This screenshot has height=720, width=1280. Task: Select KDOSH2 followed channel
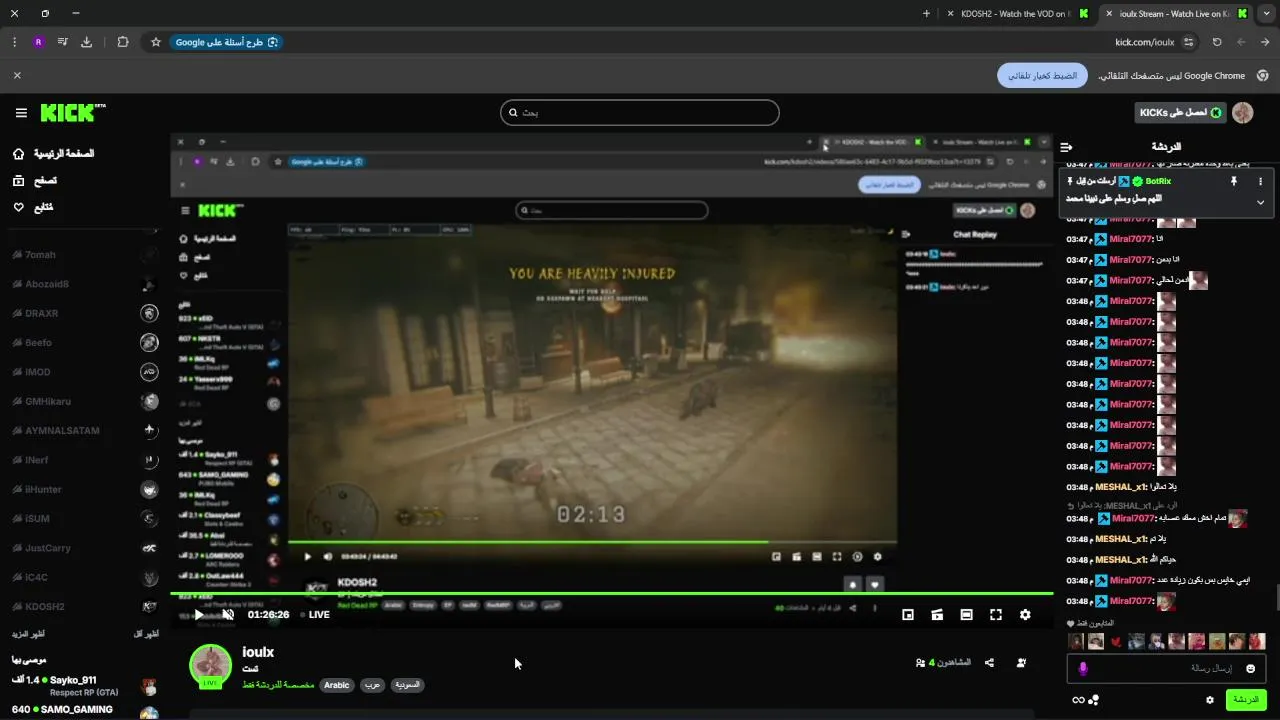[x=86, y=607]
